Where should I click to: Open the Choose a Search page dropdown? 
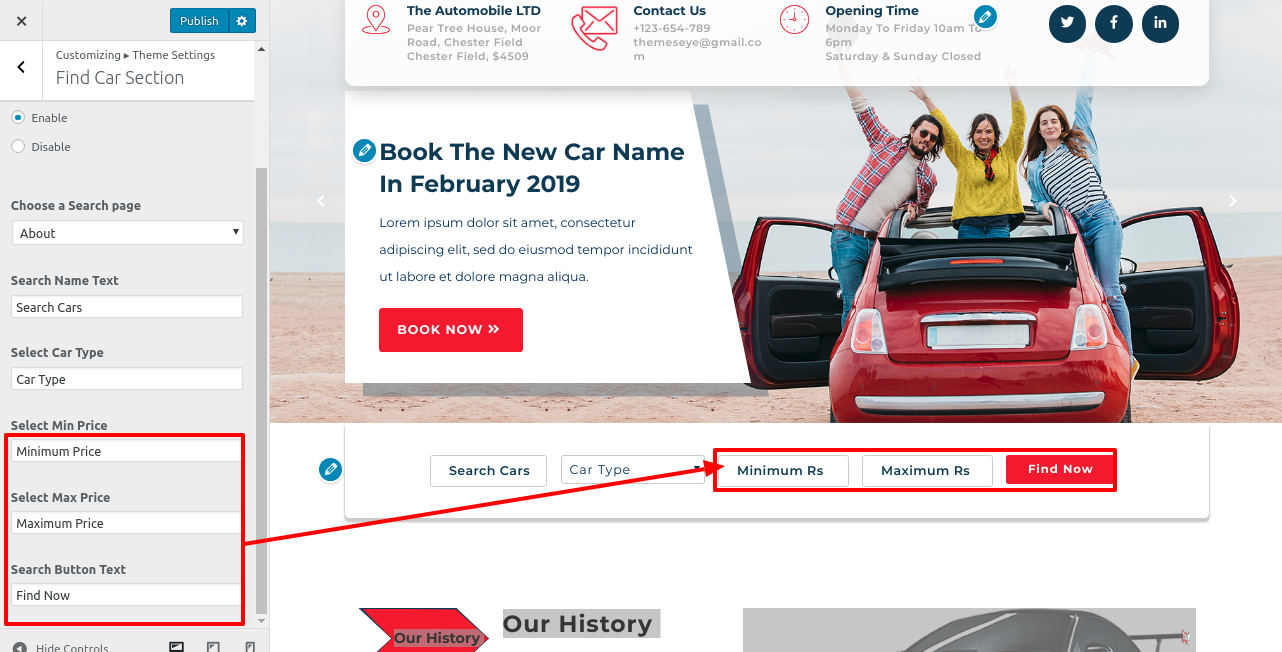(127, 233)
